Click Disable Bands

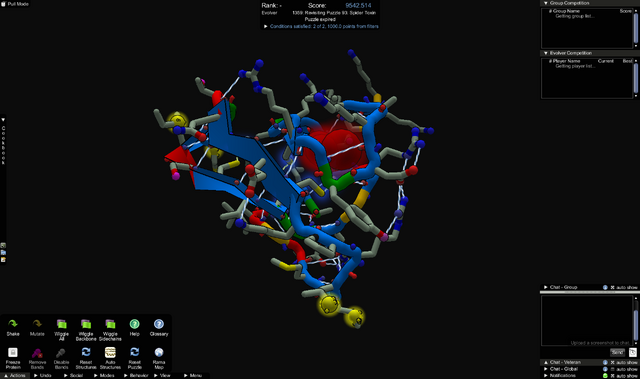click(x=61, y=358)
